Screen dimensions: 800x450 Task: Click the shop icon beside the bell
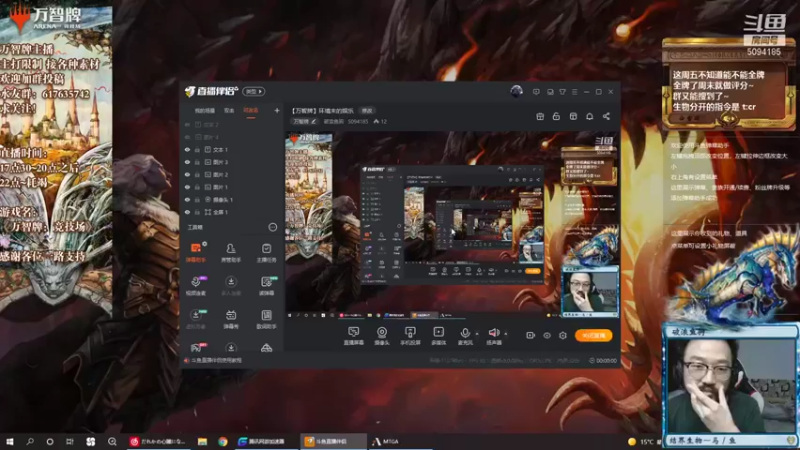click(573, 116)
